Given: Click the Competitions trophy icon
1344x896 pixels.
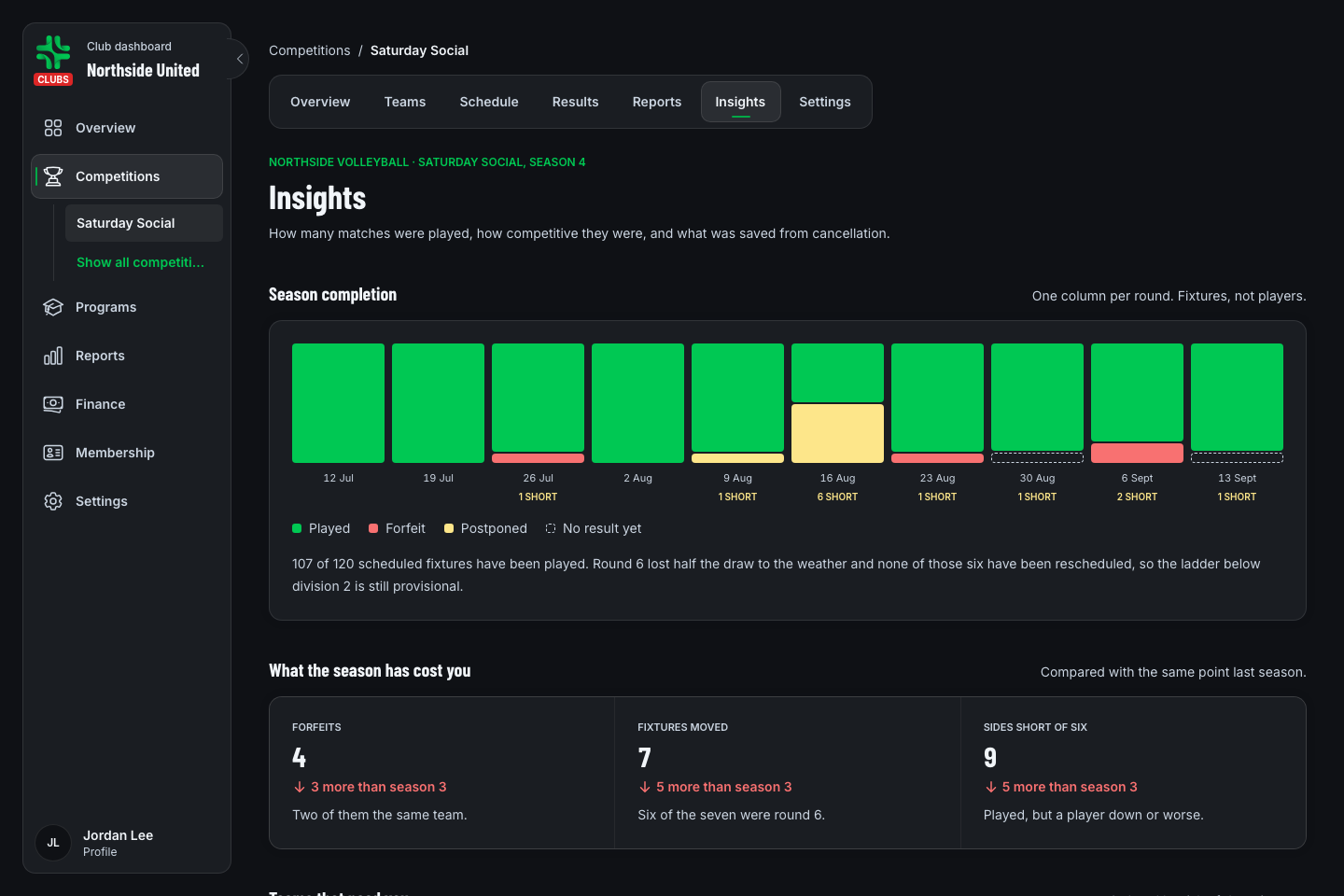Looking at the screenshot, I should pyautogui.click(x=53, y=176).
